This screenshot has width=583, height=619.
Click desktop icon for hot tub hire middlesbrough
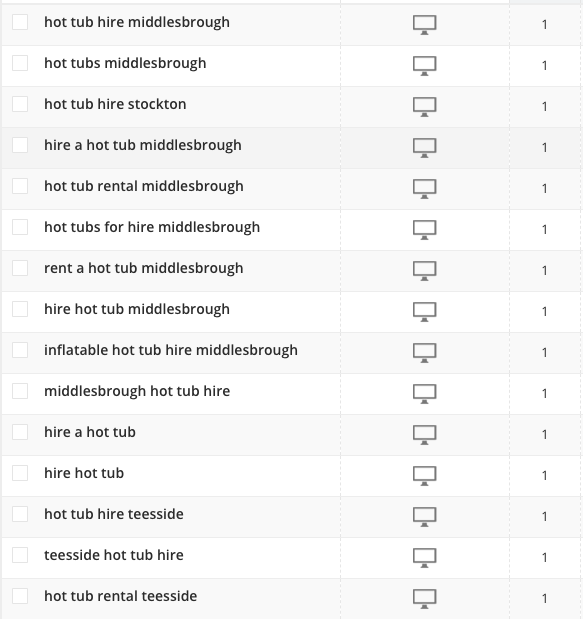424,25
